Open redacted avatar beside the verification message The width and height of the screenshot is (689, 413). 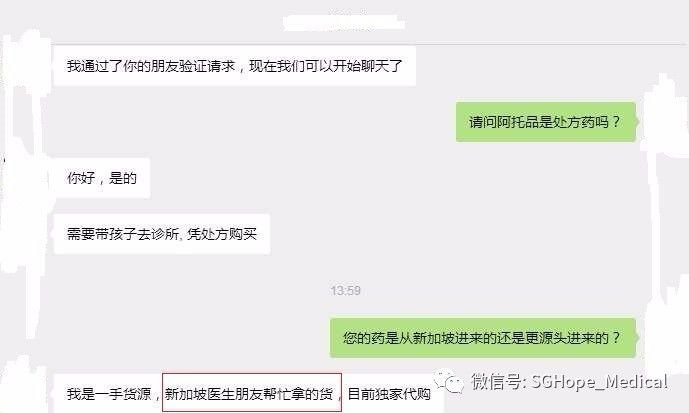[26, 66]
